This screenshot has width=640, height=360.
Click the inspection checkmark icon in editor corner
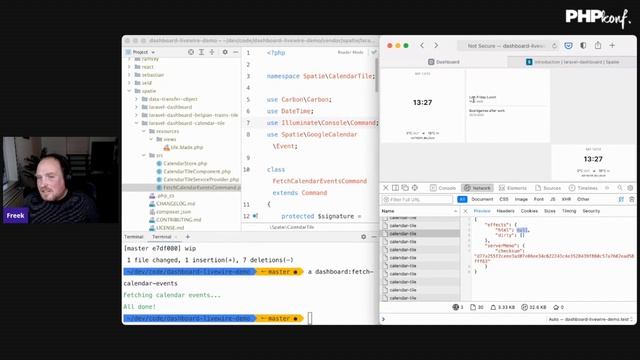(373, 52)
